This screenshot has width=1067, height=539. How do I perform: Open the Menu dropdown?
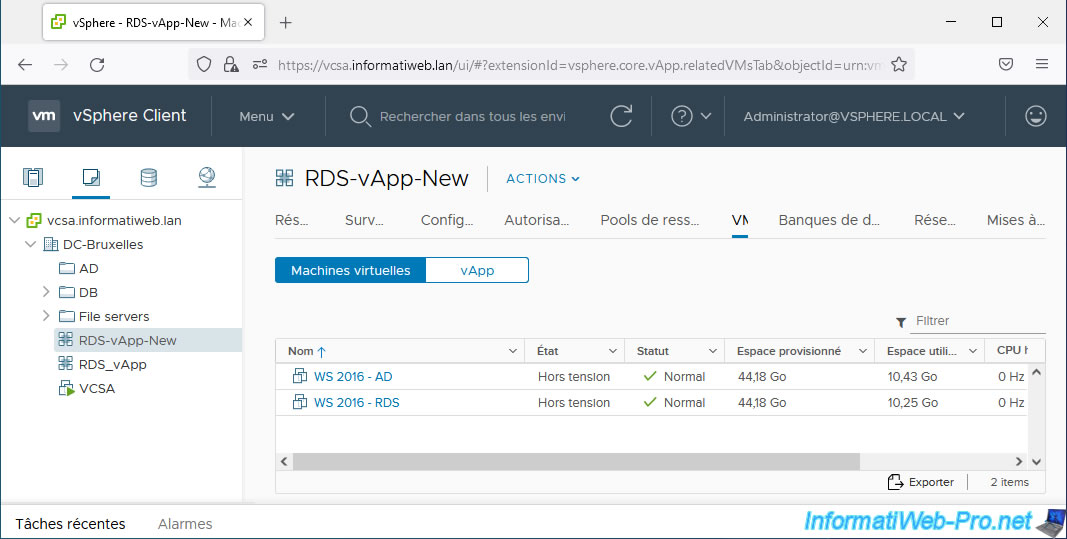pyautogui.click(x=267, y=116)
